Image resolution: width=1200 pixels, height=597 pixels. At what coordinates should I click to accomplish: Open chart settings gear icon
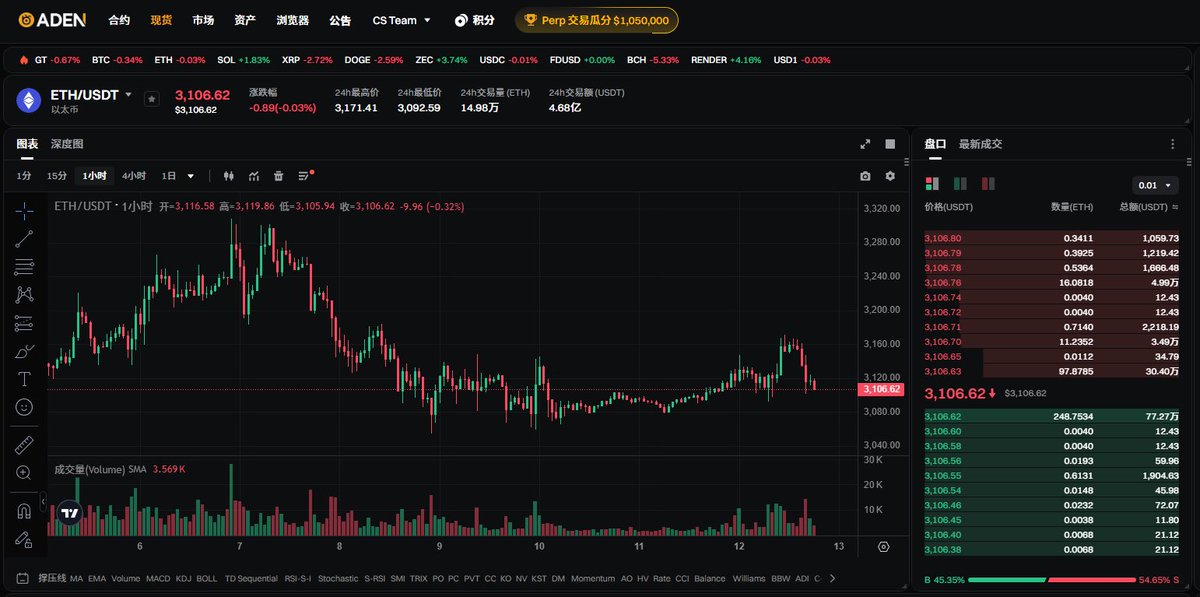890,176
